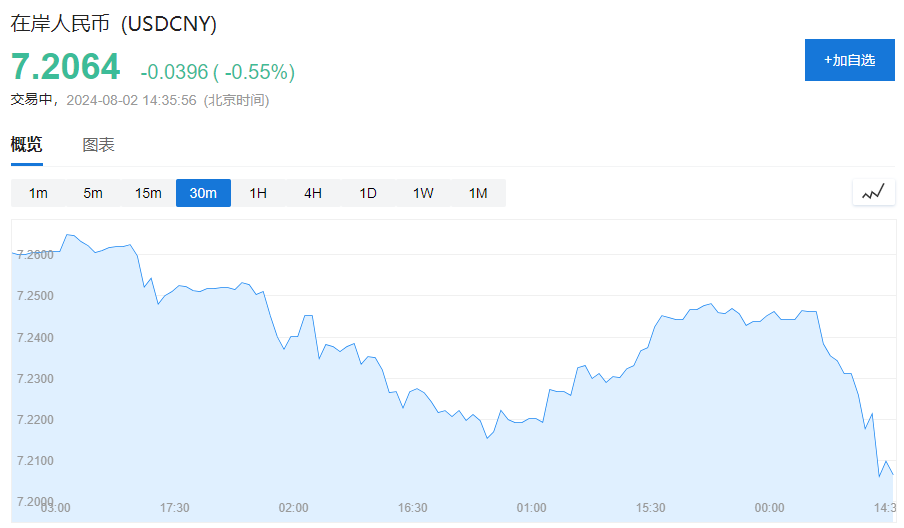This screenshot has width=904, height=528.
Task: Switch chart to 1W interval
Action: (423, 193)
